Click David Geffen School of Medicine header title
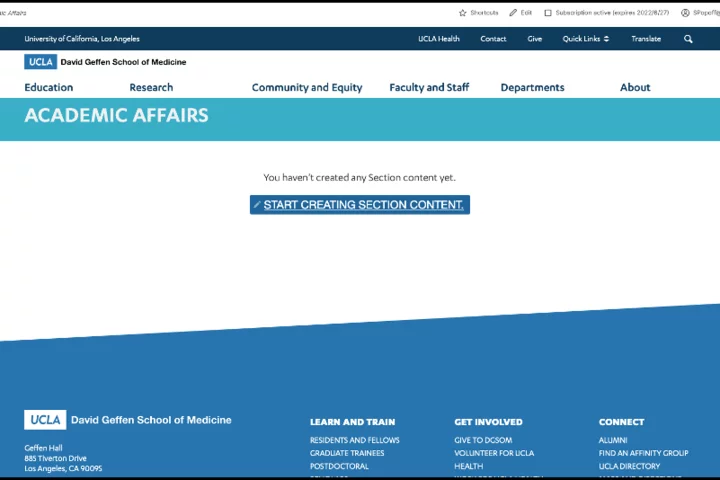Viewport: 720px width, 480px height. [x=123, y=62]
